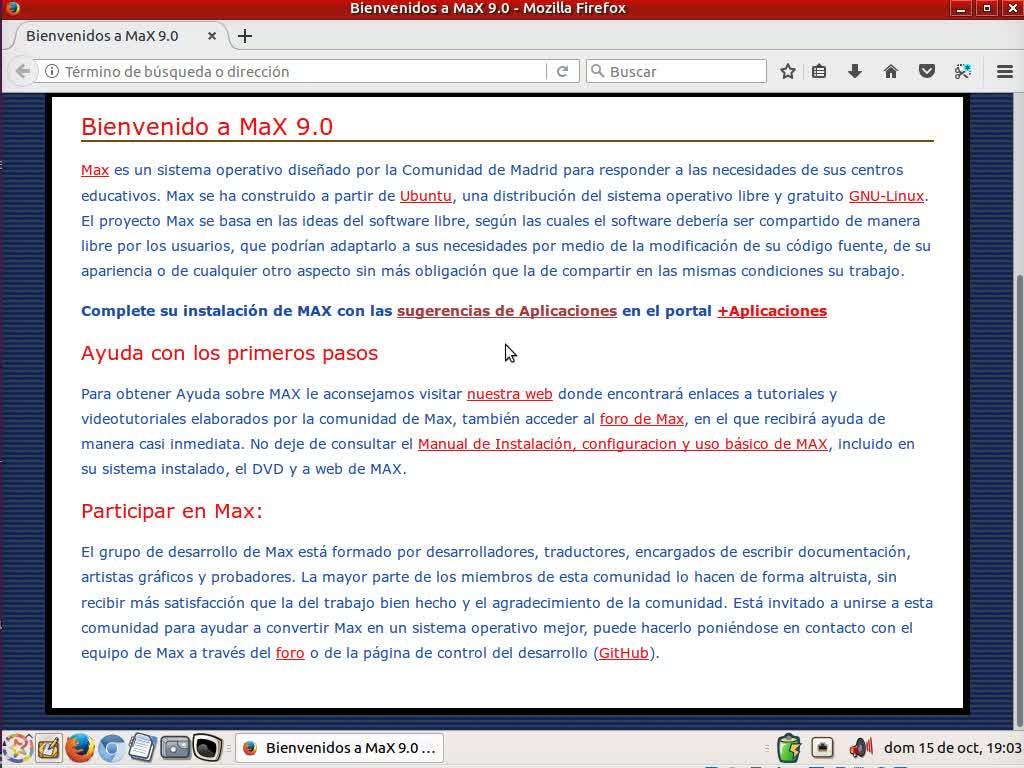Open the network connection tray icon
This screenshot has height=768, width=1024.
pos(822,747)
